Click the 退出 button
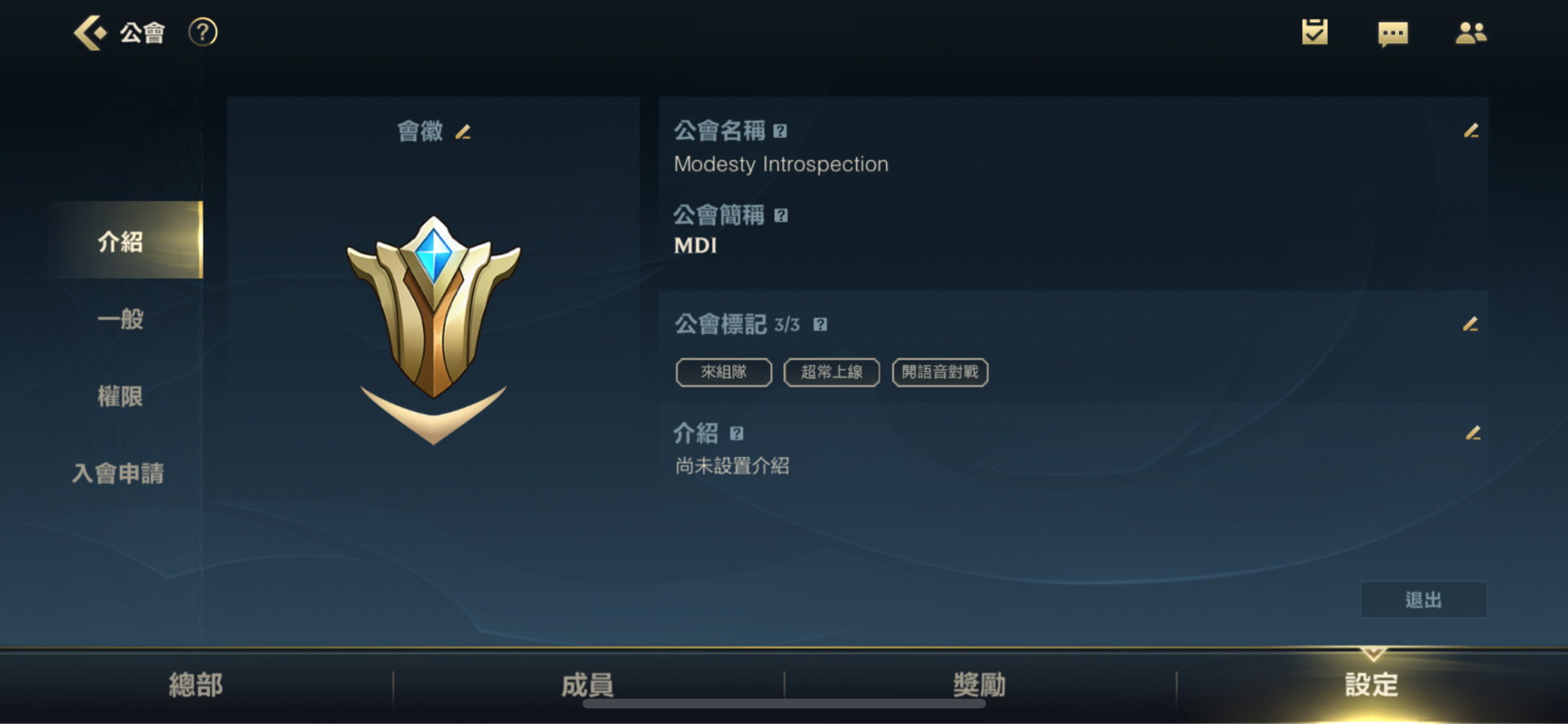The width and height of the screenshot is (1568, 724). click(x=1423, y=600)
